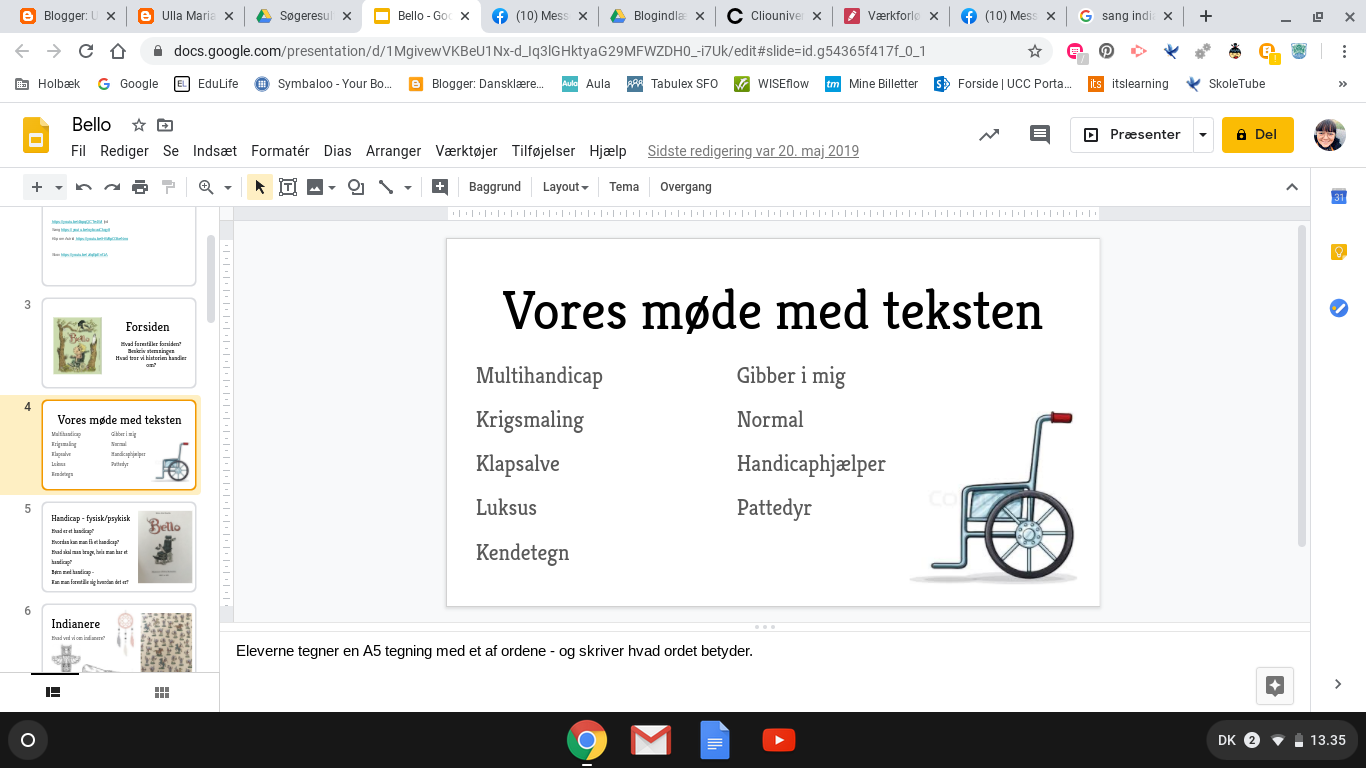The height and width of the screenshot is (768, 1366).
Task: Select slide 6 Indianere thumbnail
Action: (x=119, y=638)
